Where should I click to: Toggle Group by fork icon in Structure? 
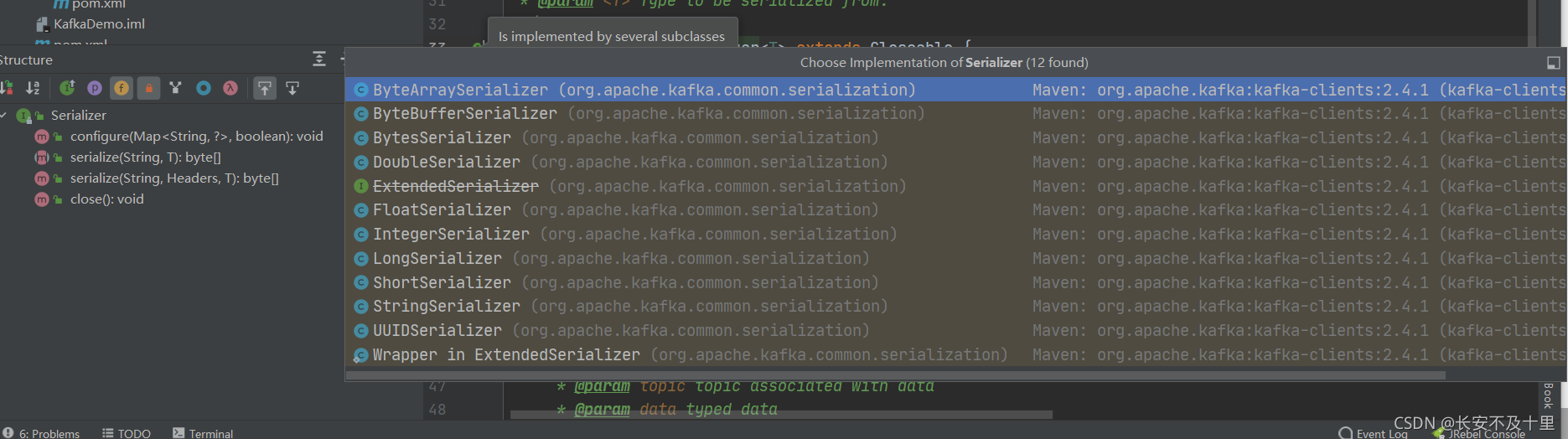coord(175,88)
